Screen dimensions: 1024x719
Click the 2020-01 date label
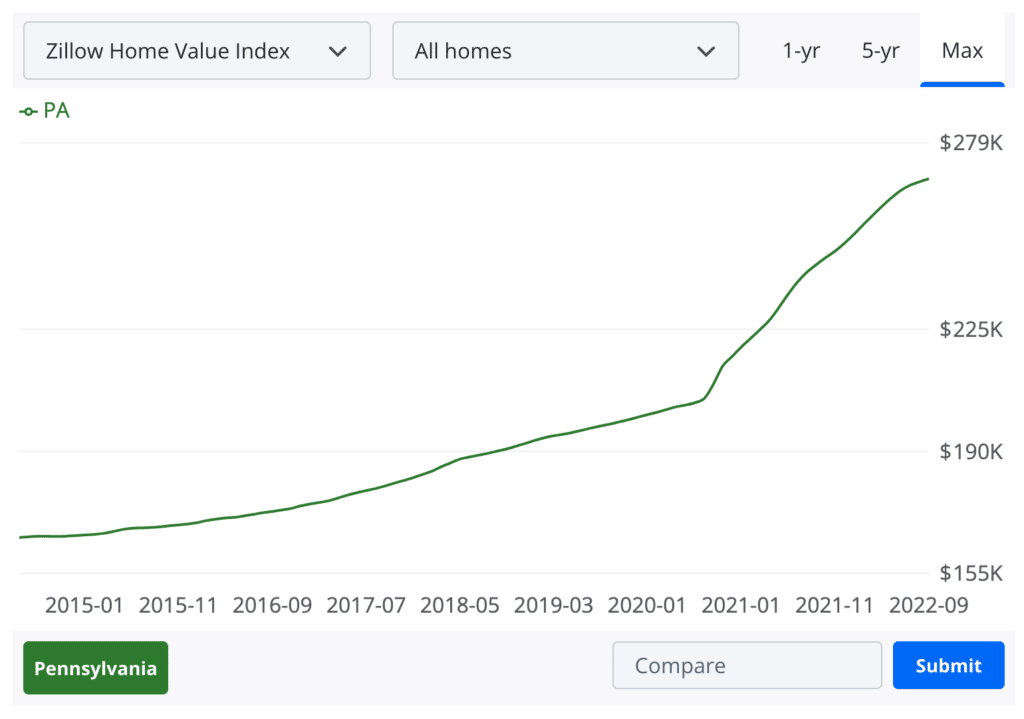pyautogui.click(x=647, y=605)
